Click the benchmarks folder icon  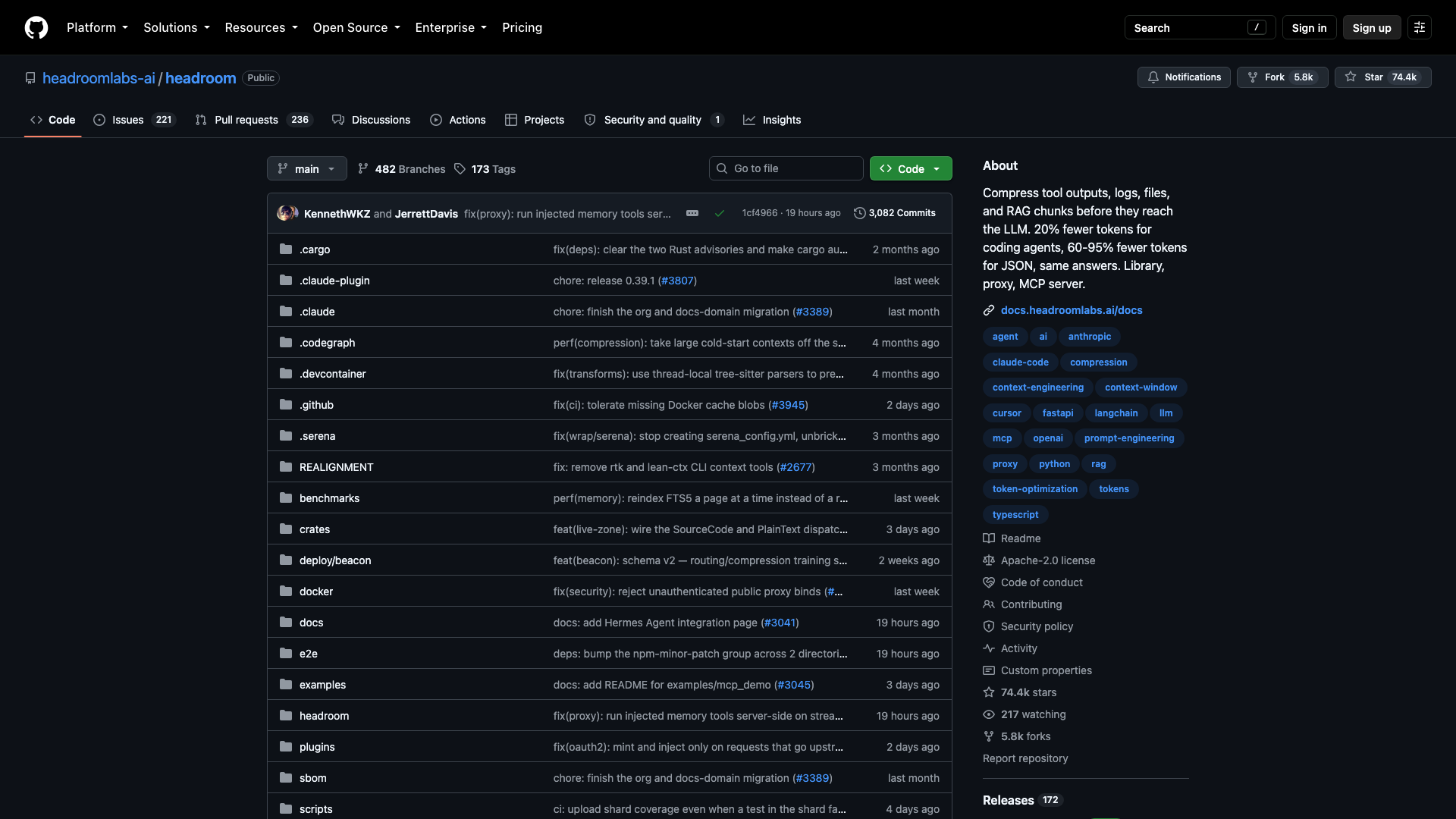tap(286, 497)
